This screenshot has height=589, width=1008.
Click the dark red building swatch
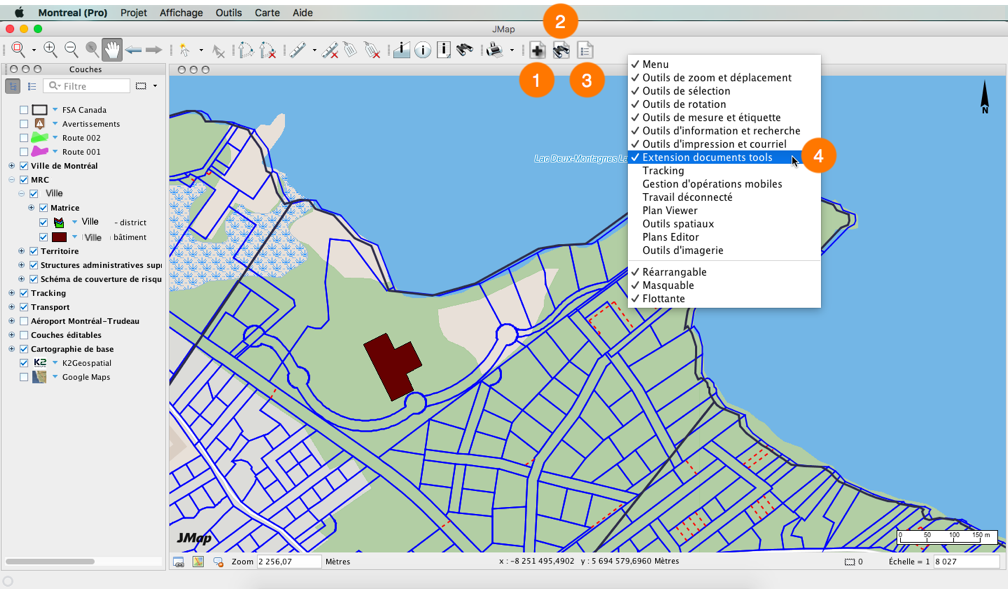coord(59,237)
